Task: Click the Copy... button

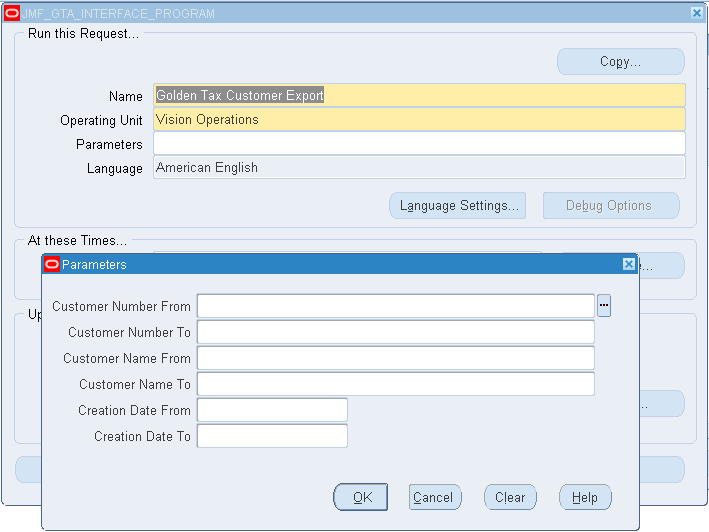Action: (620, 61)
